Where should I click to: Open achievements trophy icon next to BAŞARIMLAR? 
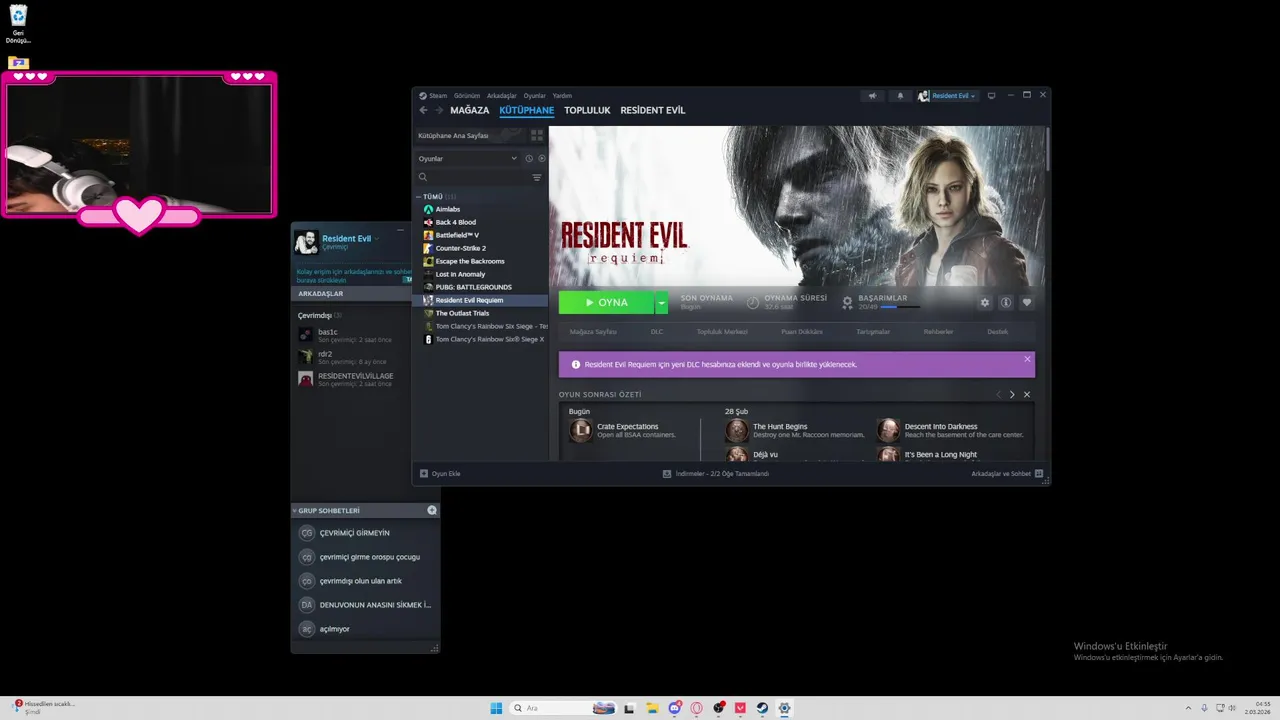(x=848, y=302)
